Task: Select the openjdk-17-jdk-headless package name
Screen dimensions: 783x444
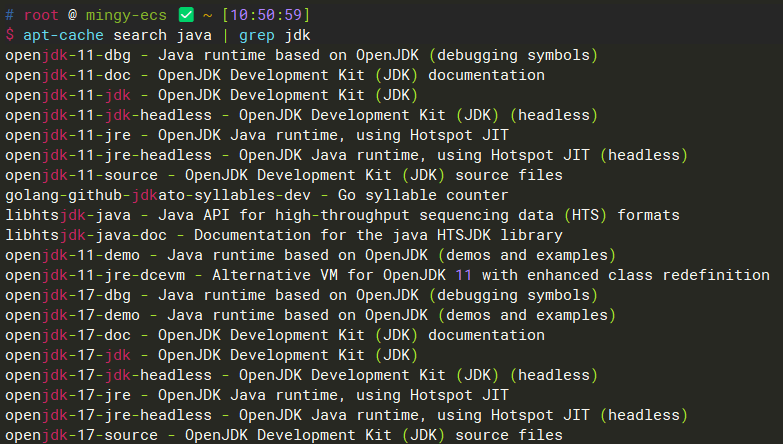Action: click(x=108, y=375)
